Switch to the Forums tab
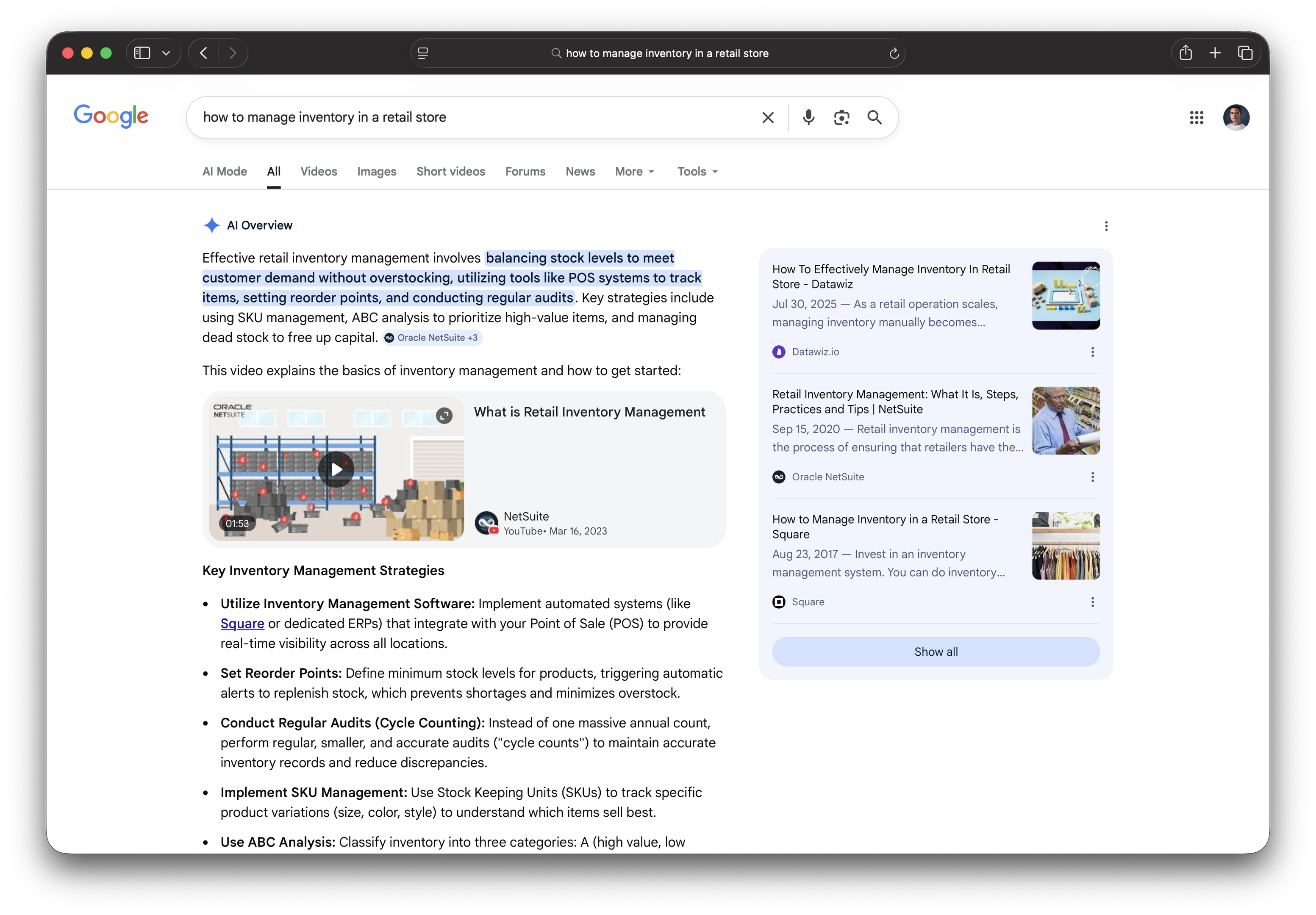Screen dimensions: 1316x915 [525, 171]
